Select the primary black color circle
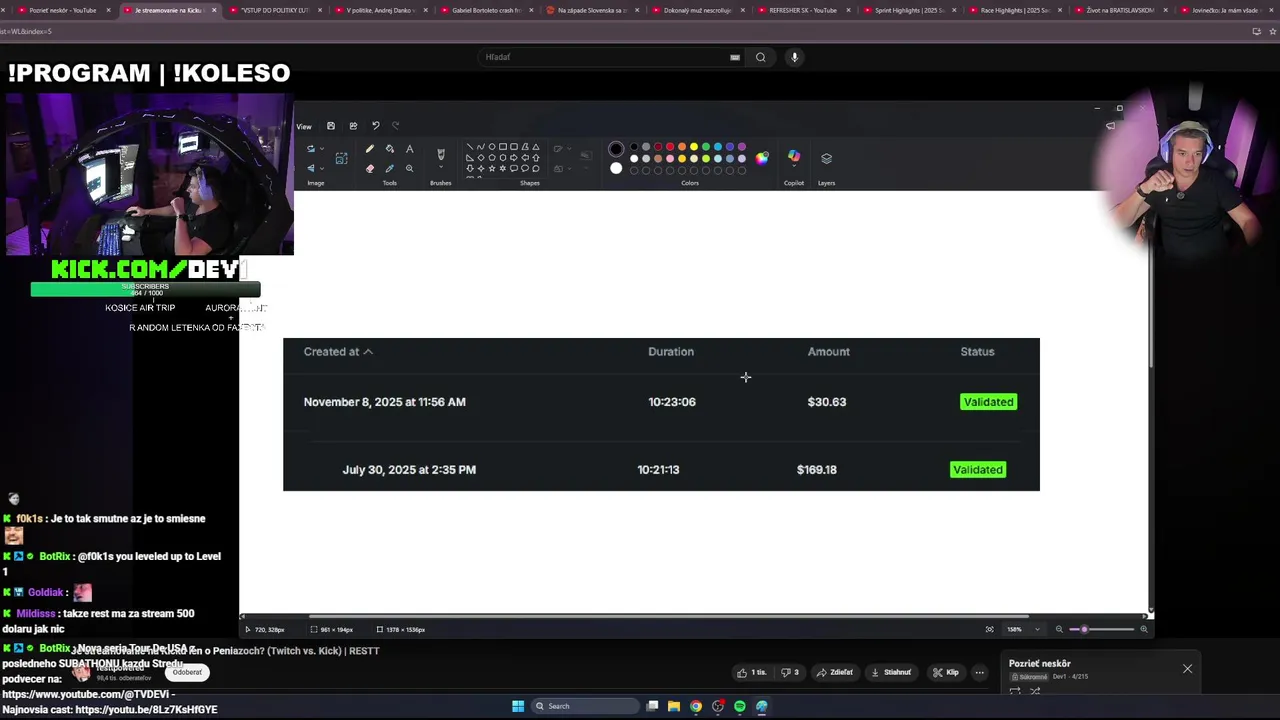 tap(616, 149)
